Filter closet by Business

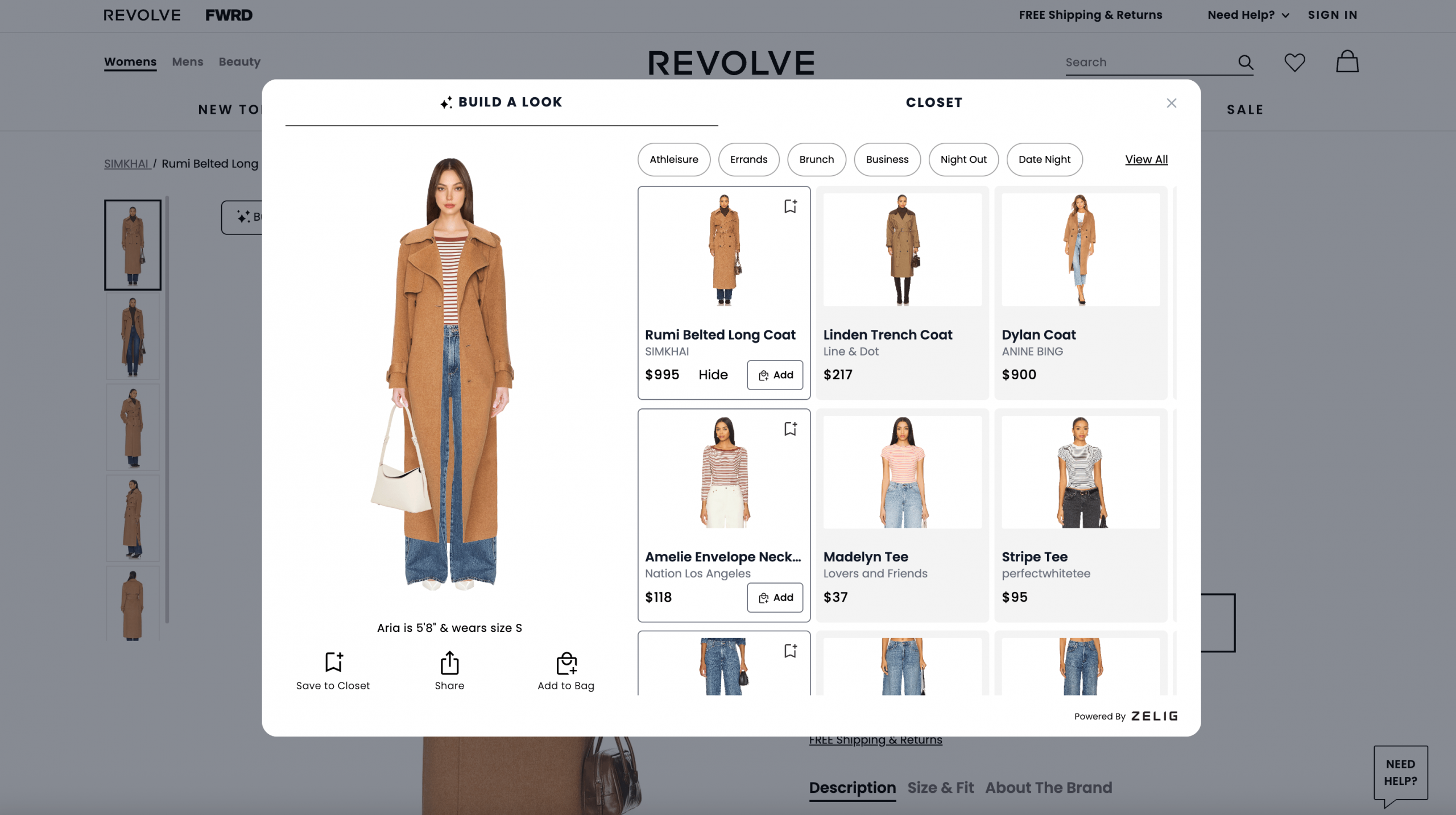tap(887, 160)
